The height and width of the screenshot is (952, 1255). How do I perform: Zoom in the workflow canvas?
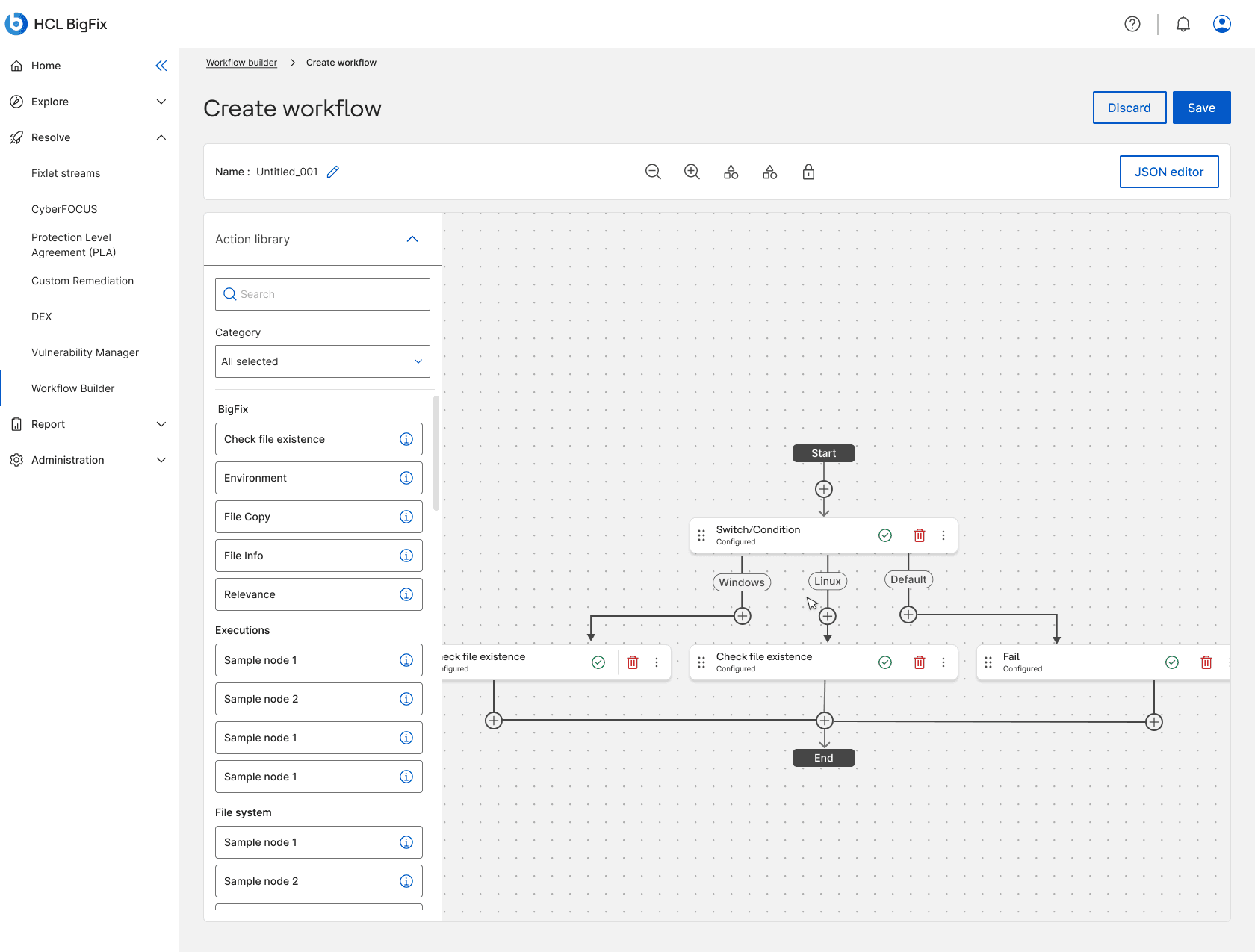pyautogui.click(x=692, y=172)
